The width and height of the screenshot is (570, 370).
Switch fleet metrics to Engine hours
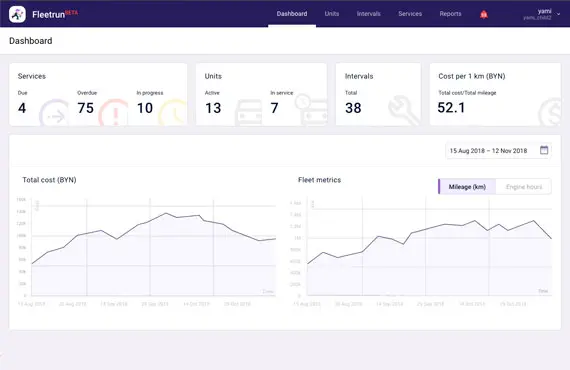click(x=523, y=187)
